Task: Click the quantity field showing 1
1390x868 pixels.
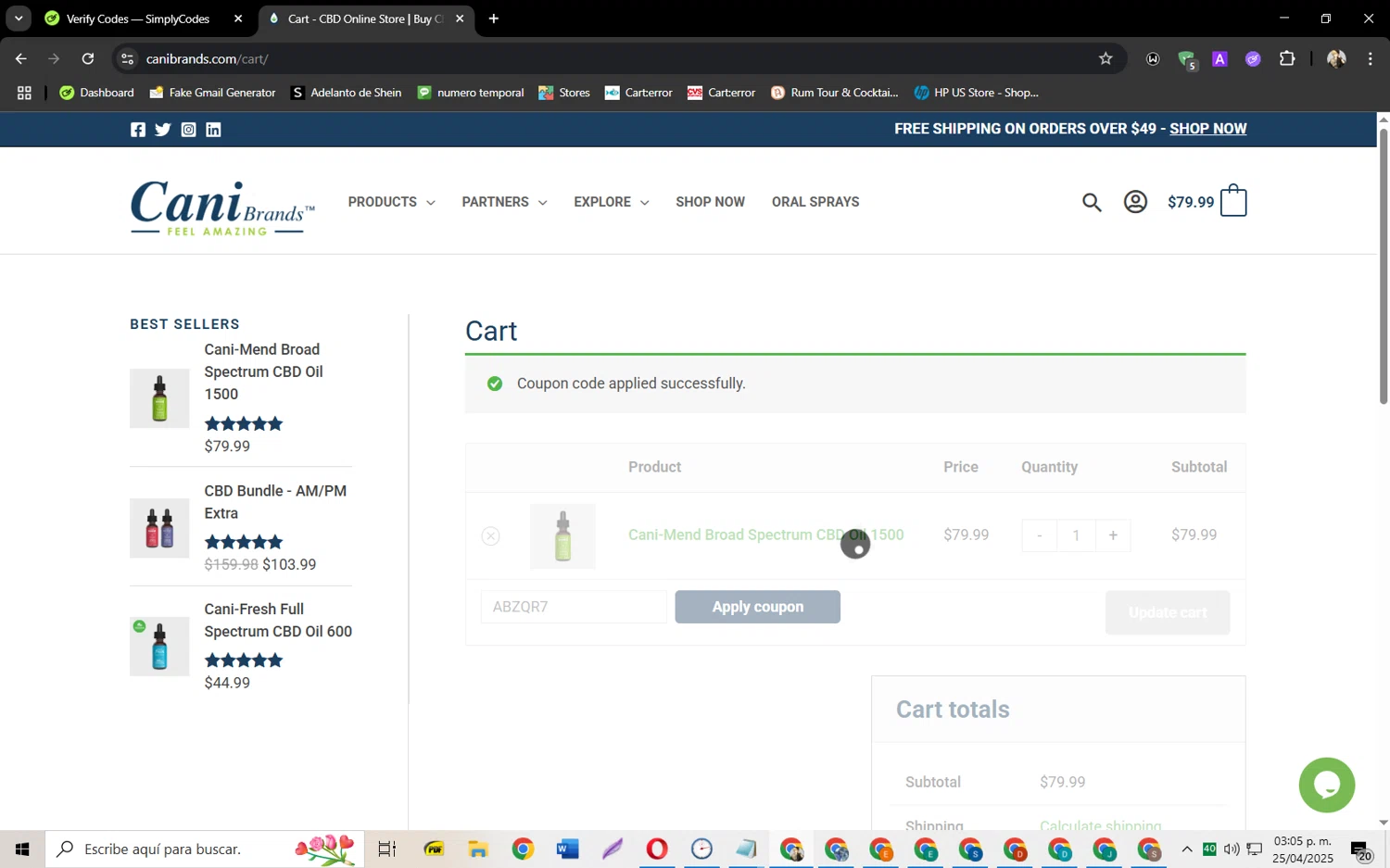Action: [x=1076, y=535]
